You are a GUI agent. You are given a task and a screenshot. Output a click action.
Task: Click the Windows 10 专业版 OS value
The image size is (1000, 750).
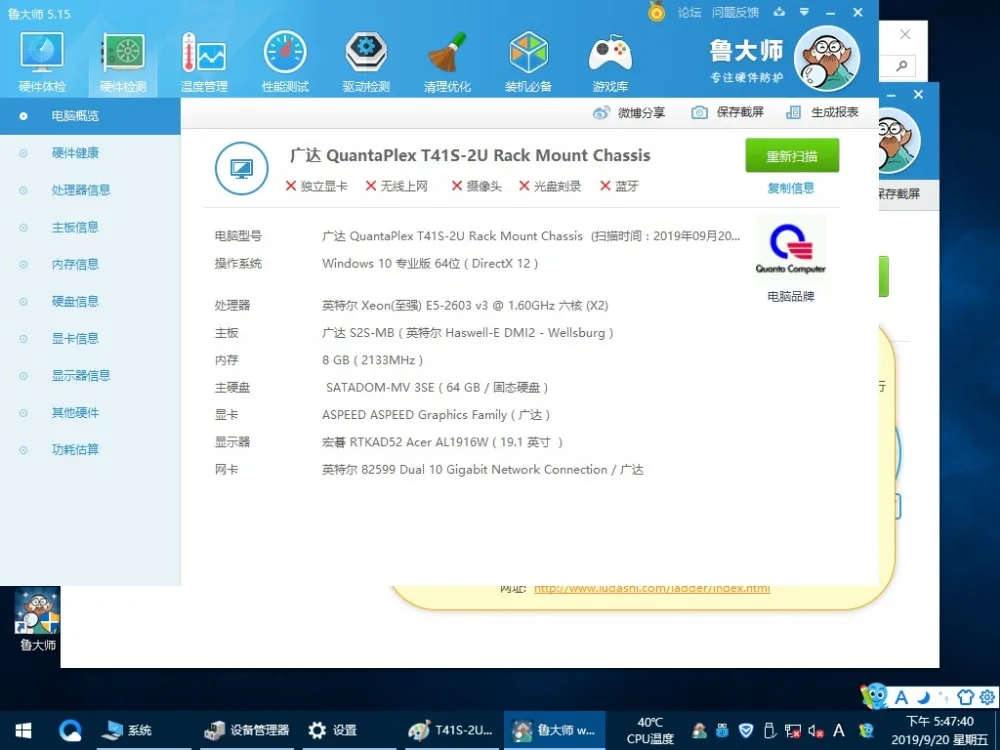tap(430, 264)
